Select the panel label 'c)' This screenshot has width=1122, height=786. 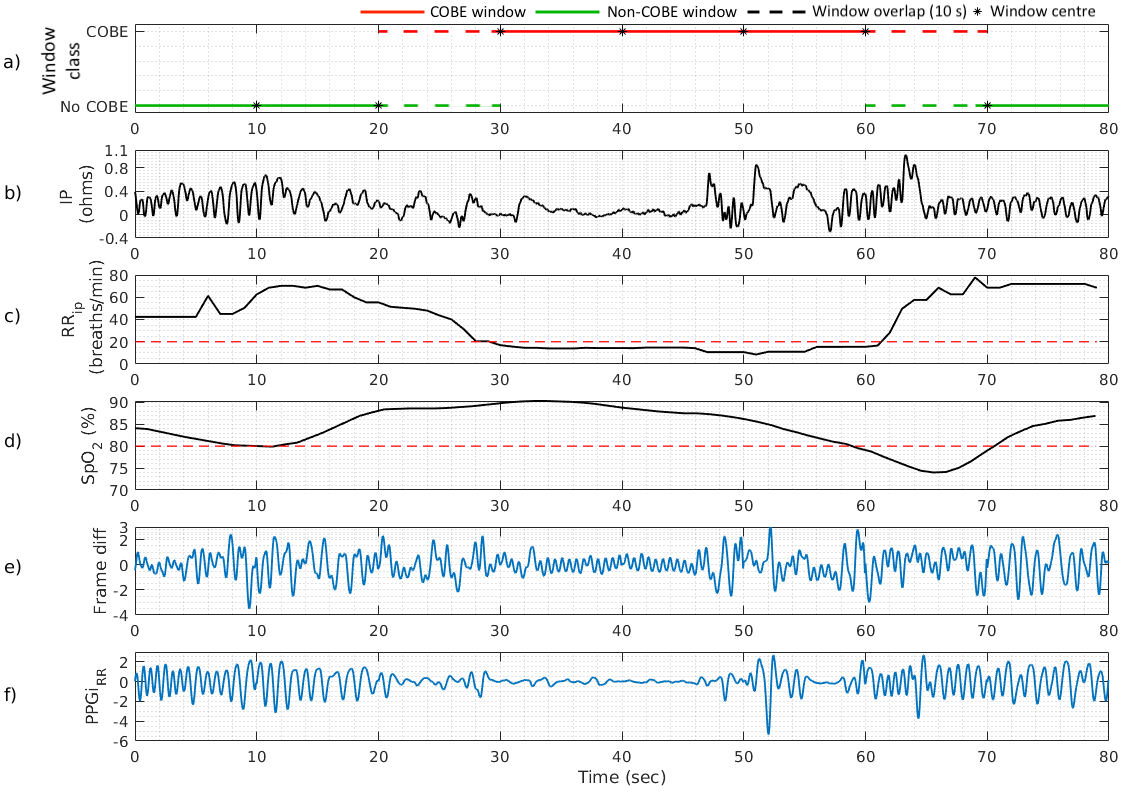pos(11,316)
